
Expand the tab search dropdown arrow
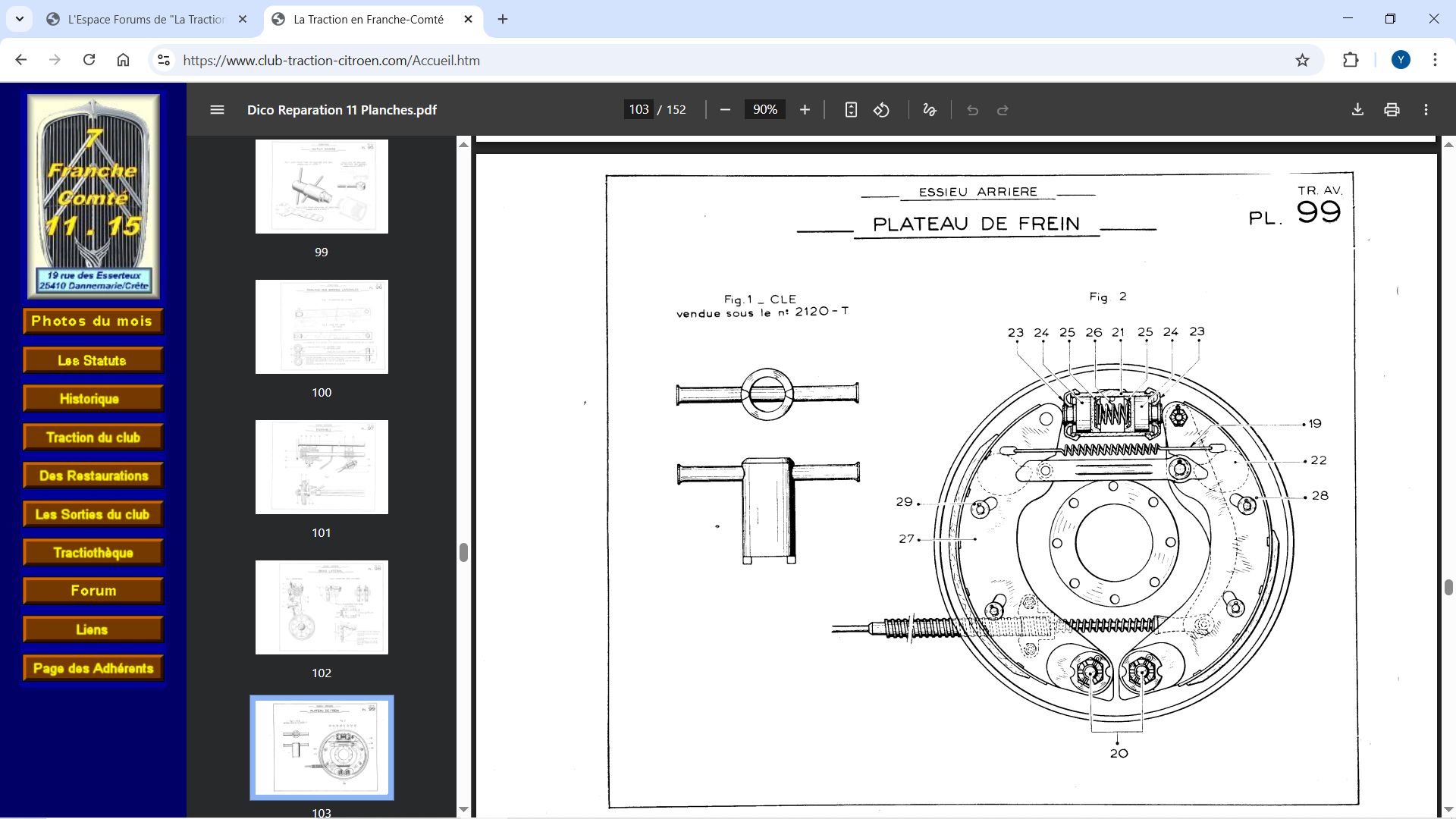pos(20,19)
